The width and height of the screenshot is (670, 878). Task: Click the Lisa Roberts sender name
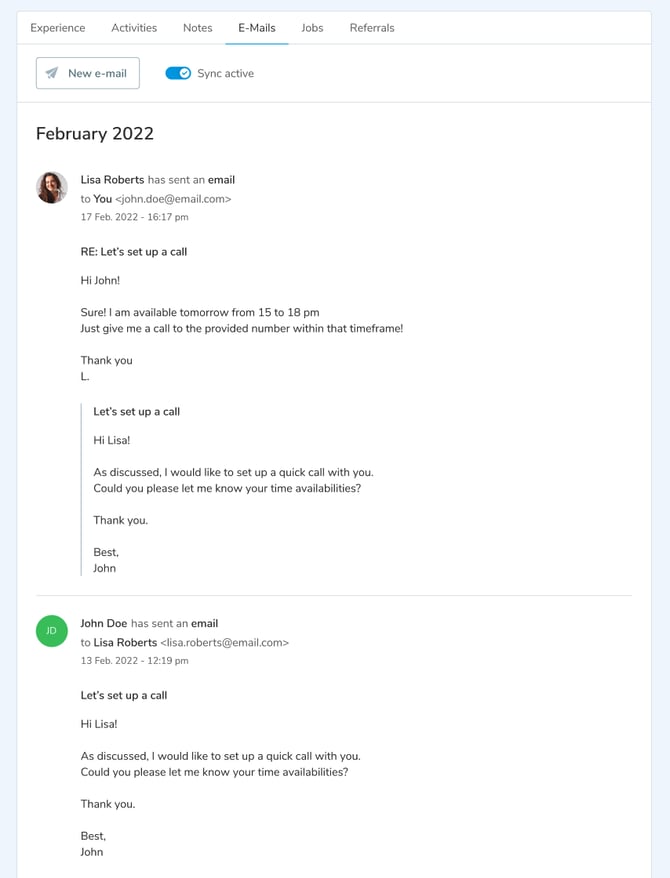pyautogui.click(x=112, y=180)
